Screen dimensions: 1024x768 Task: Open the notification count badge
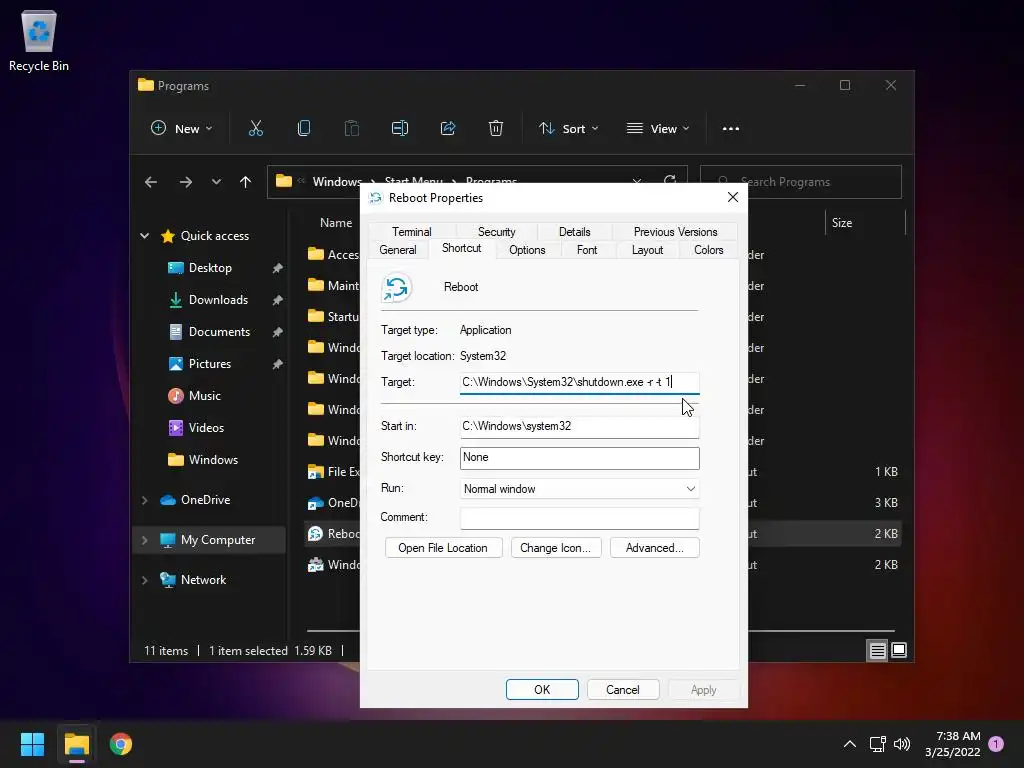click(996, 744)
